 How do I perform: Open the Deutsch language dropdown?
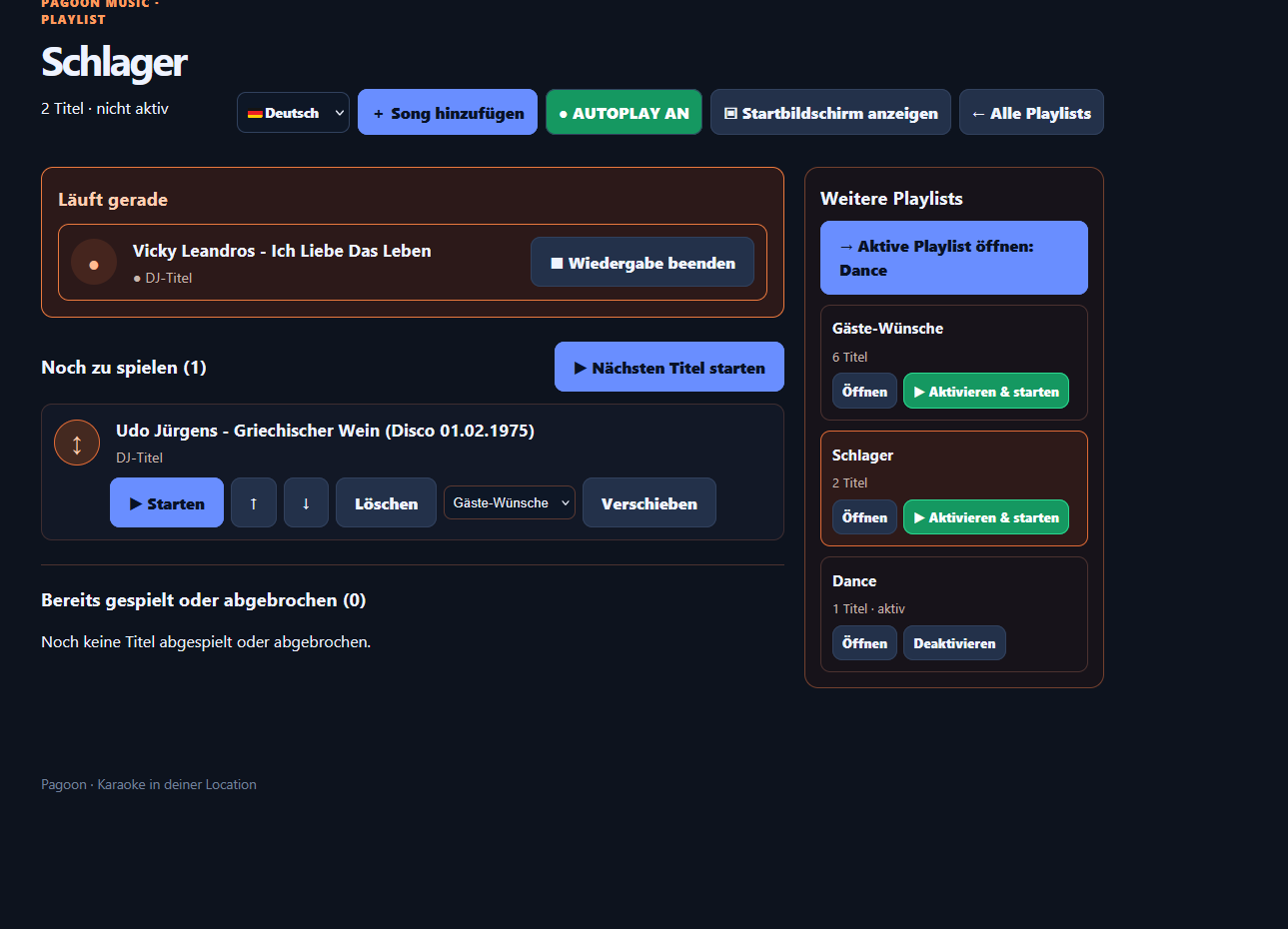pyautogui.click(x=293, y=113)
